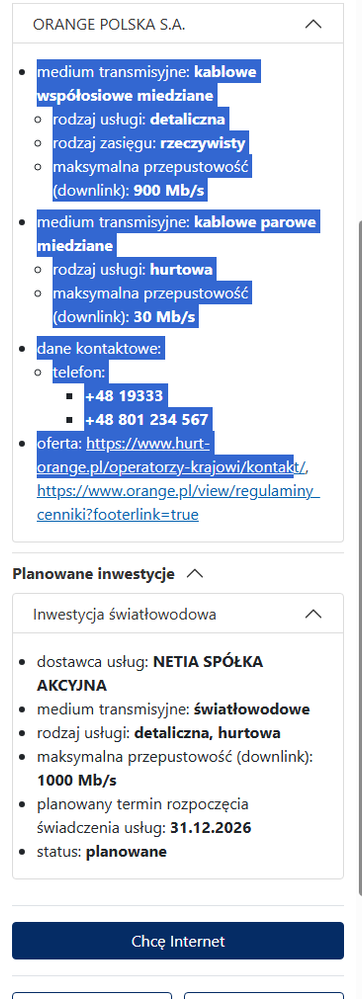Click the date 31.12.2026
Viewport: 362px width, 999px height.
click(210, 828)
